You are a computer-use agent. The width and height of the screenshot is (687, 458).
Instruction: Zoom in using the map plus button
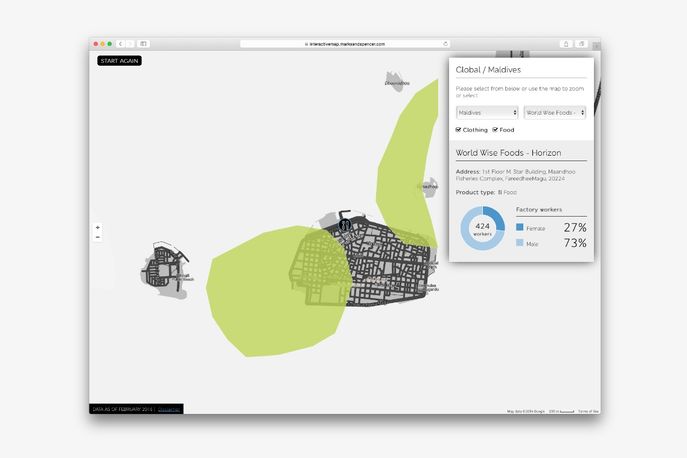tap(97, 228)
